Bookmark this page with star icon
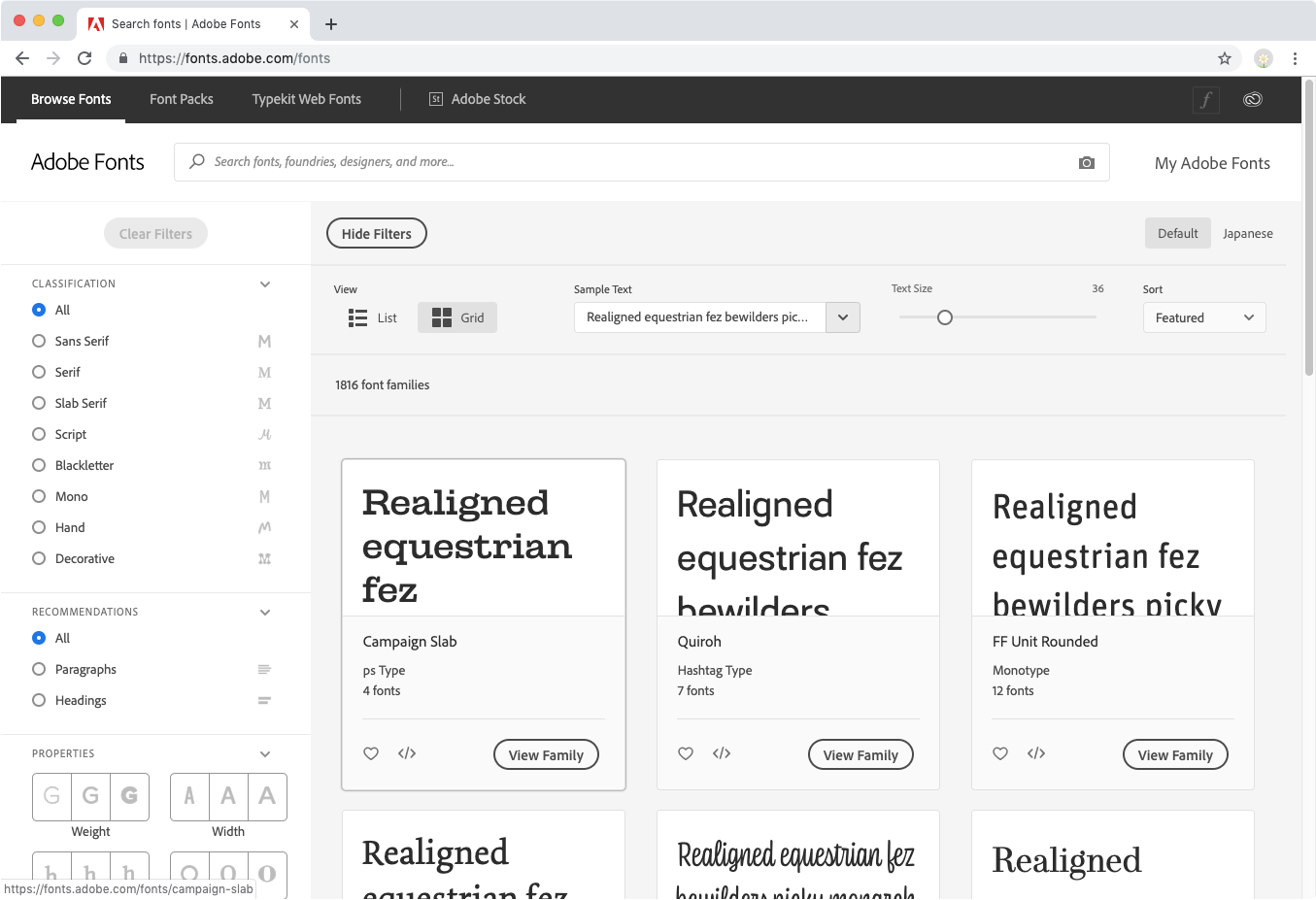1316x900 pixels. tap(1225, 58)
